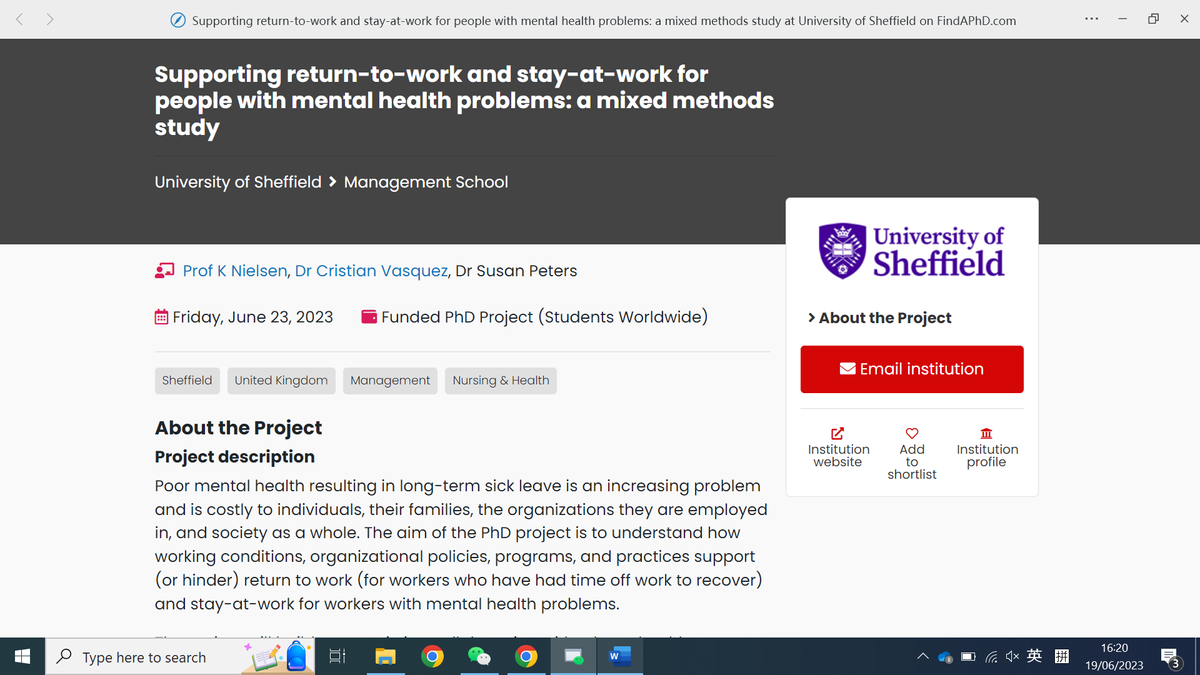Image resolution: width=1200 pixels, height=675 pixels.
Task: Click the University of Sheffield logo
Action: (912, 250)
